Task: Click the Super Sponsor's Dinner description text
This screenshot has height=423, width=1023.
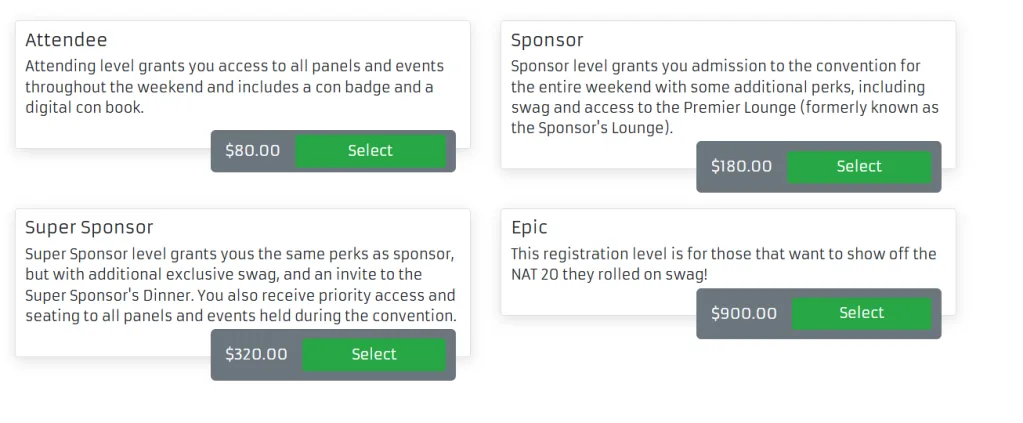Action: (x=240, y=285)
